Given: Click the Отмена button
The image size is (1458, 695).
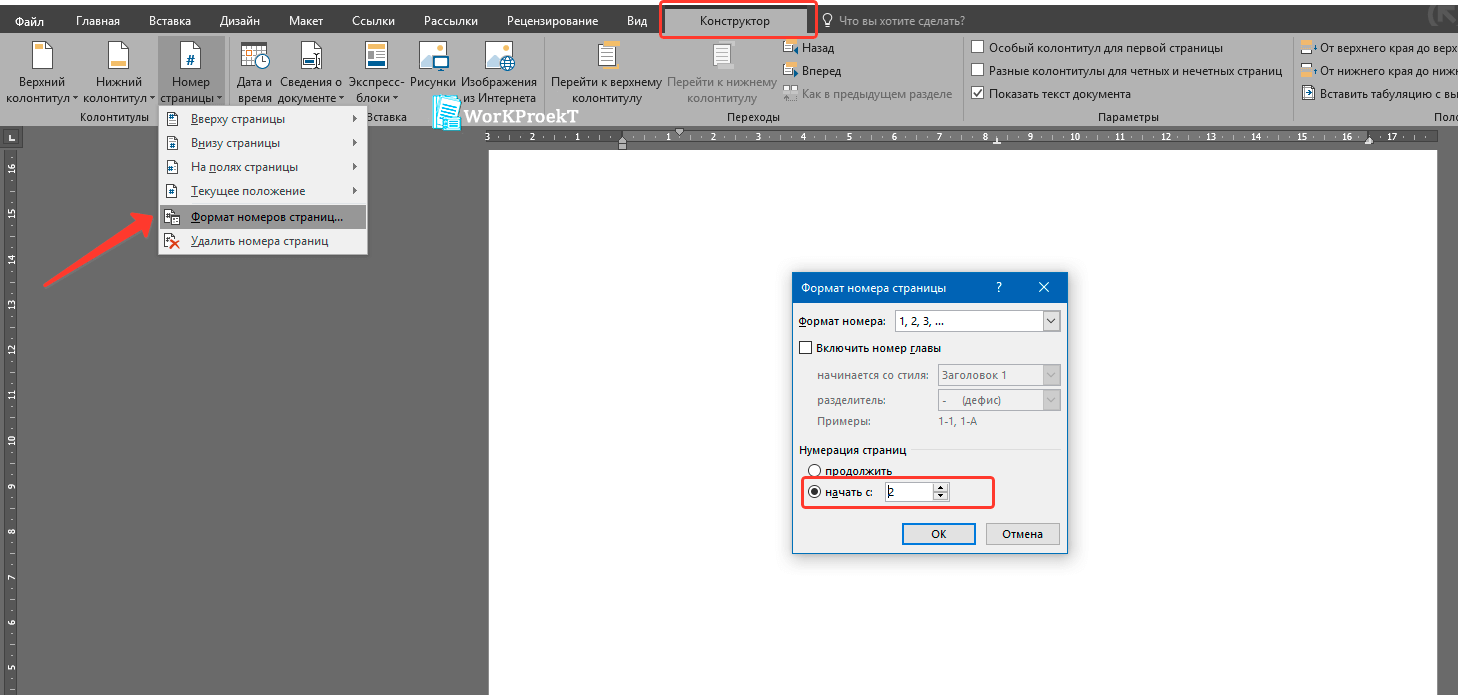Looking at the screenshot, I should tap(1022, 534).
